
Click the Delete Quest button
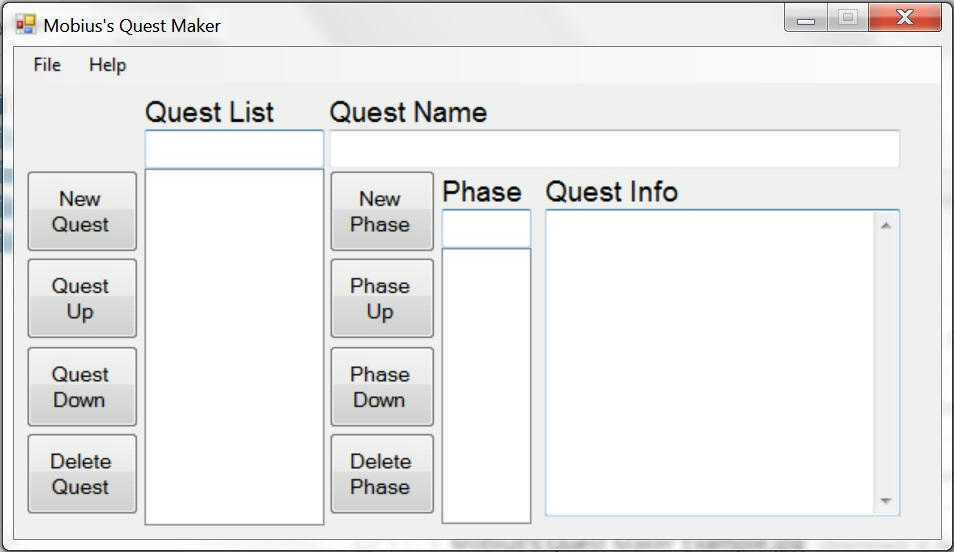pos(82,473)
